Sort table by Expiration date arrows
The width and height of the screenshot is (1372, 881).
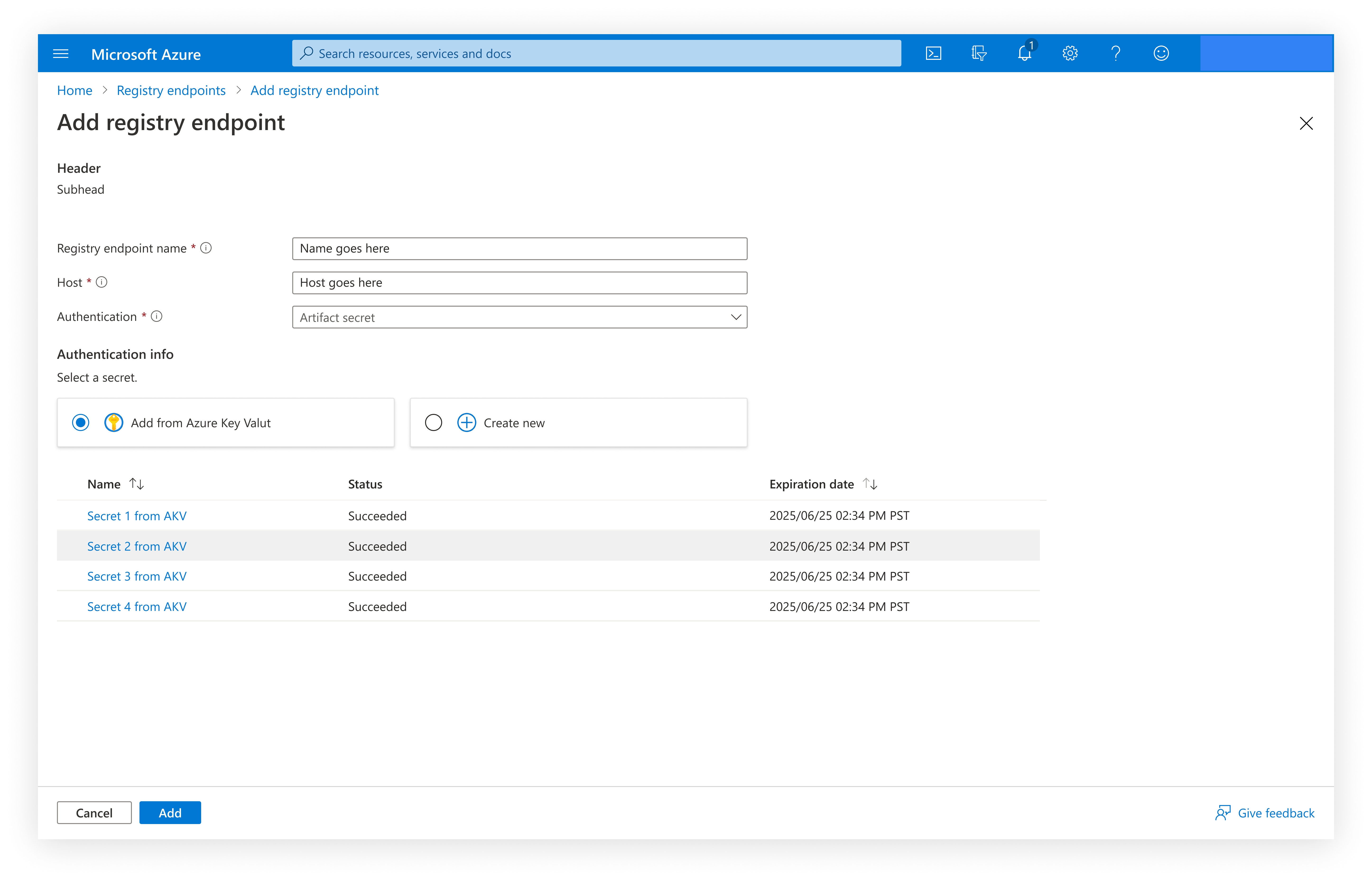tap(870, 484)
